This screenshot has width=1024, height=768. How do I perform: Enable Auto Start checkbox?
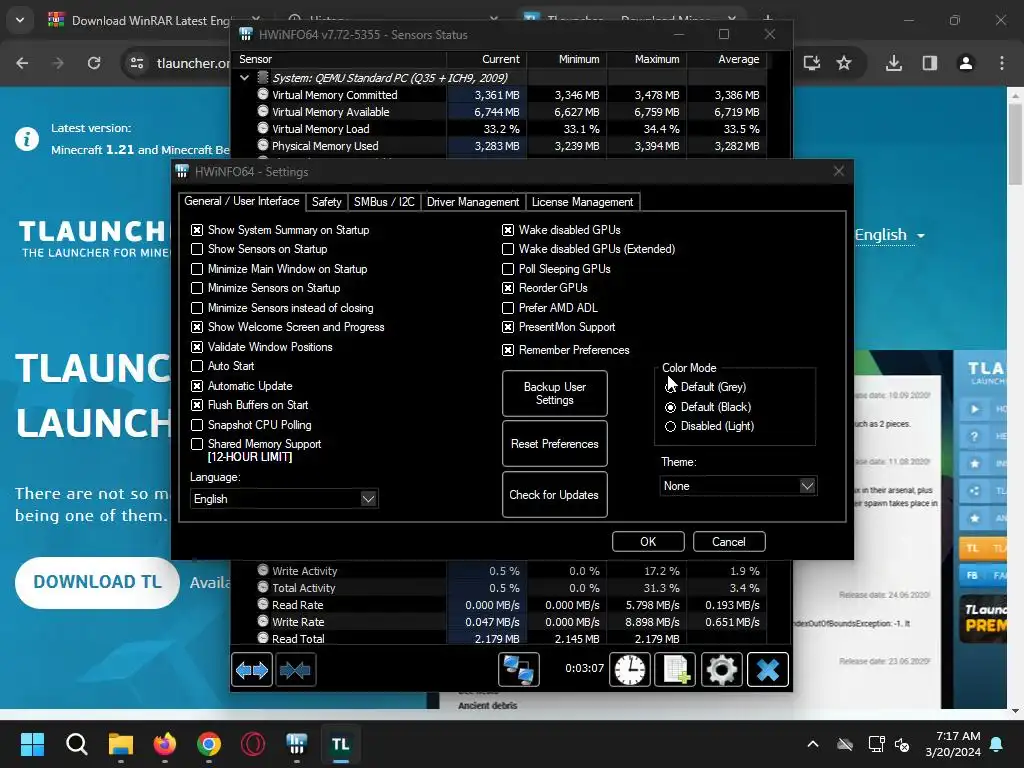[x=197, y=366]
